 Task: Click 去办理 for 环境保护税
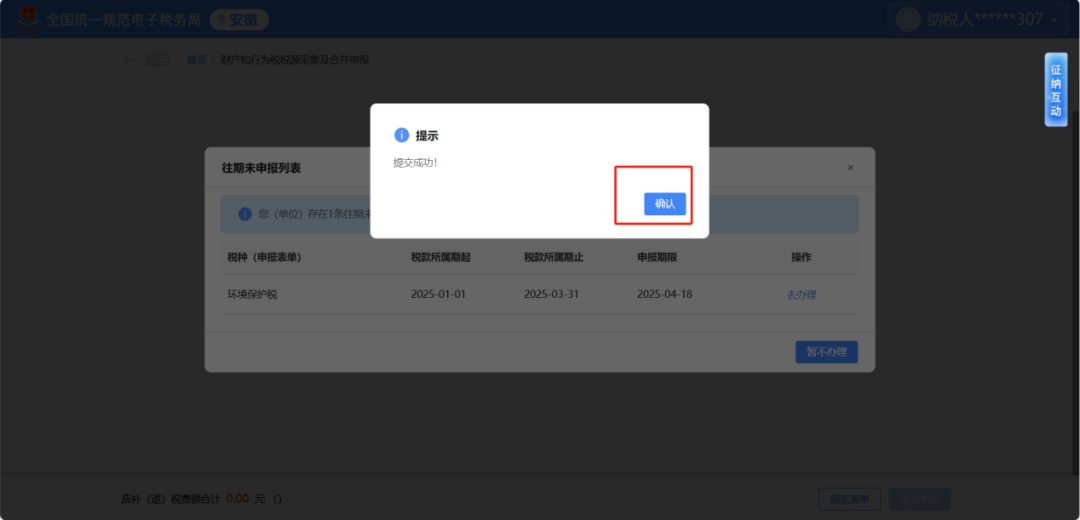click(x=801, y=294)
